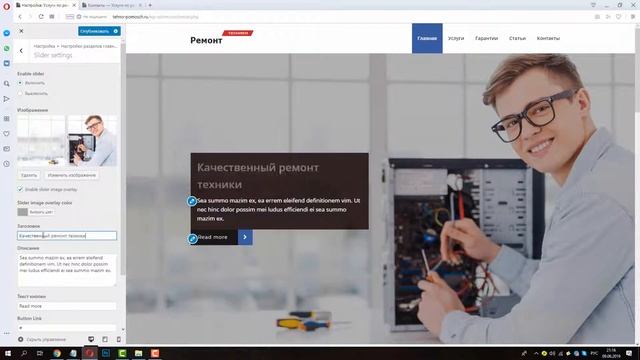Image resolution: width=640 pixels, height=360 pixels.
Task: Open Windows taskbar search
Action: 24,353
